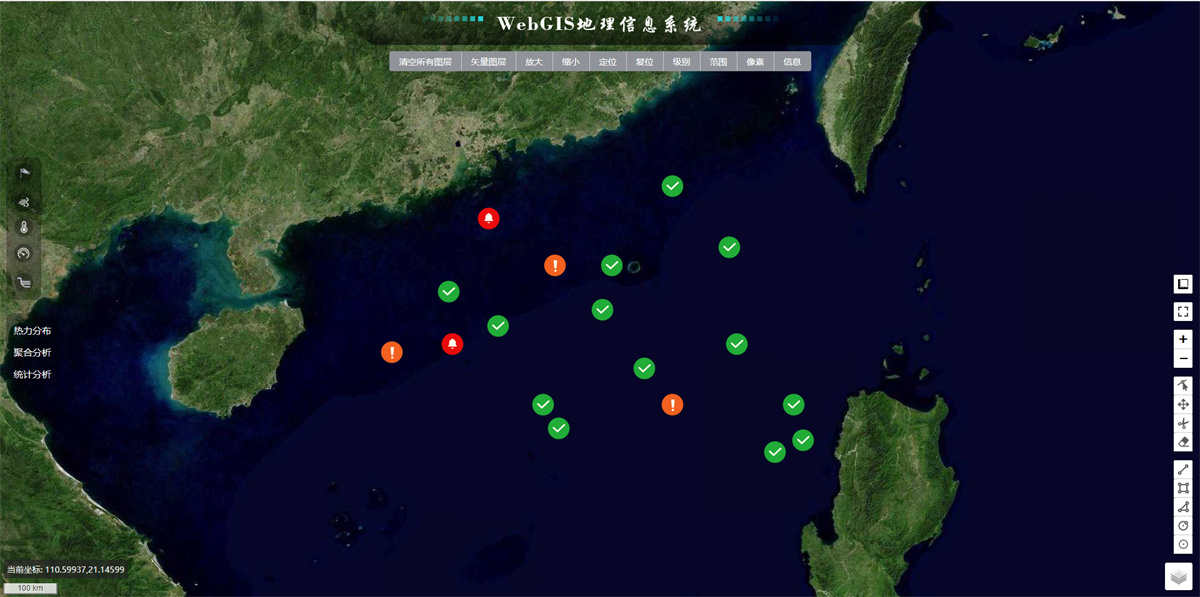Open the thermometer temperature icon
The height and width of the screenshot is (597, 1200).
coord(25,227)
